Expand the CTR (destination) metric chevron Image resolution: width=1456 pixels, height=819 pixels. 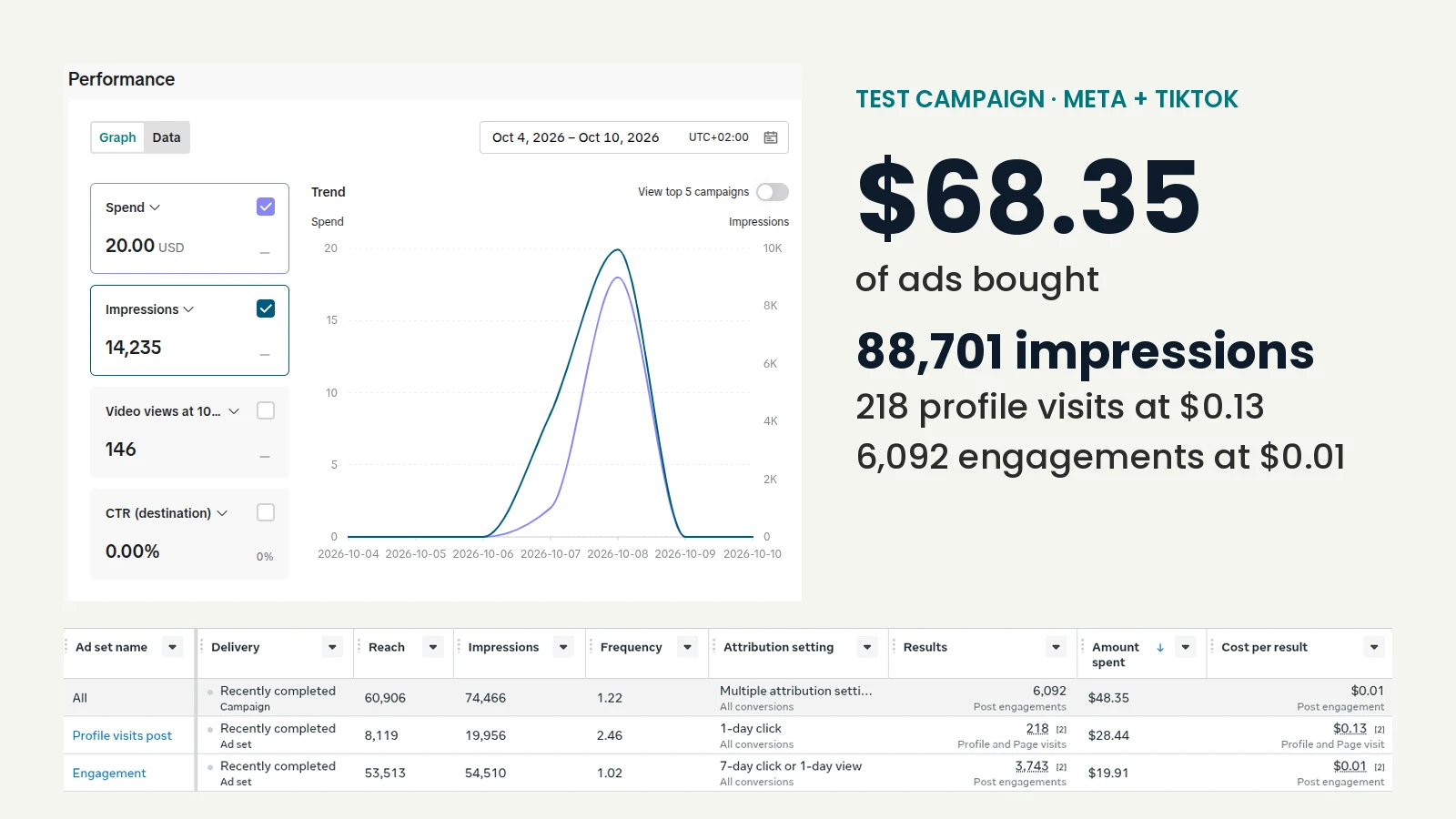(222, 513)
